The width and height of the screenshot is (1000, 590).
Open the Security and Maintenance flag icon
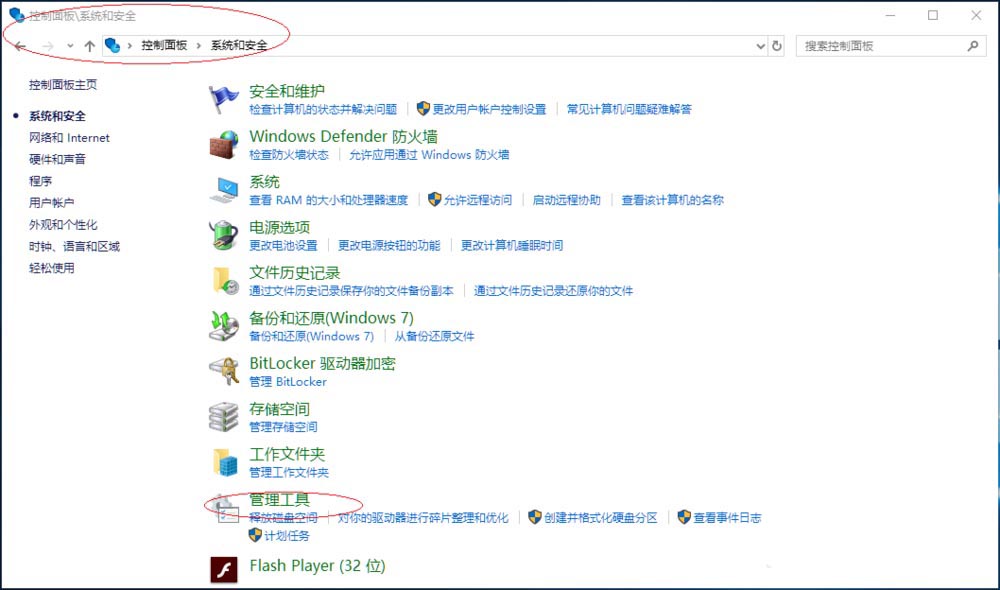tap(223, 100)
